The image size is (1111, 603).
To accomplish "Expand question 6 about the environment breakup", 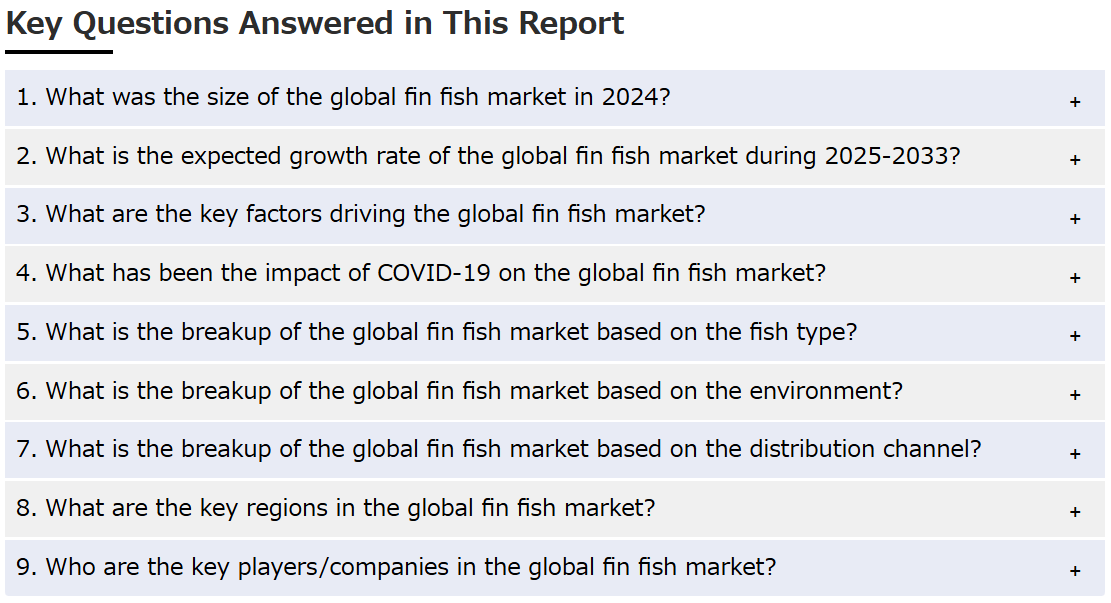I will coord(555,392).
